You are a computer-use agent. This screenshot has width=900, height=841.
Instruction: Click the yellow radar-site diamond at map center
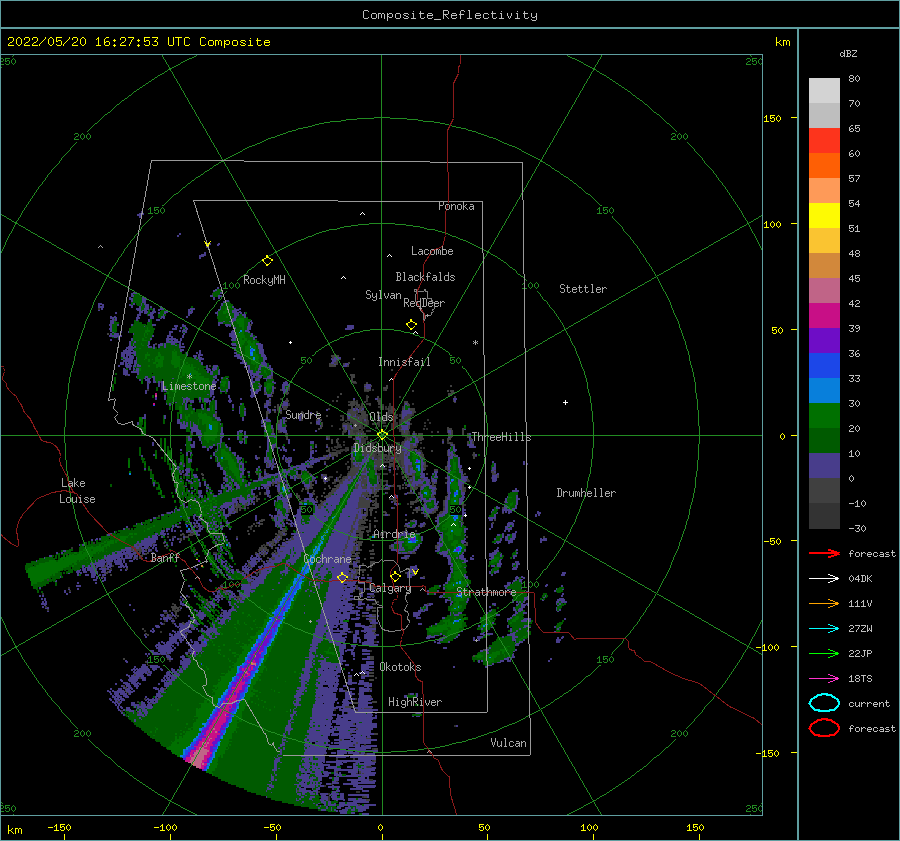(382, 435)
